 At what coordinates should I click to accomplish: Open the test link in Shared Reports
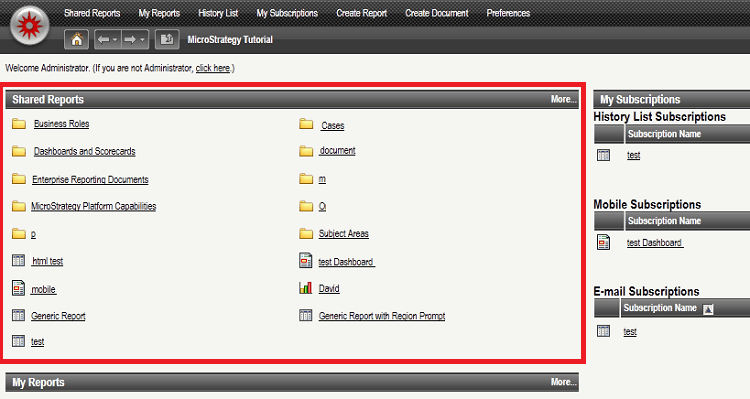[x=38, y=342]
